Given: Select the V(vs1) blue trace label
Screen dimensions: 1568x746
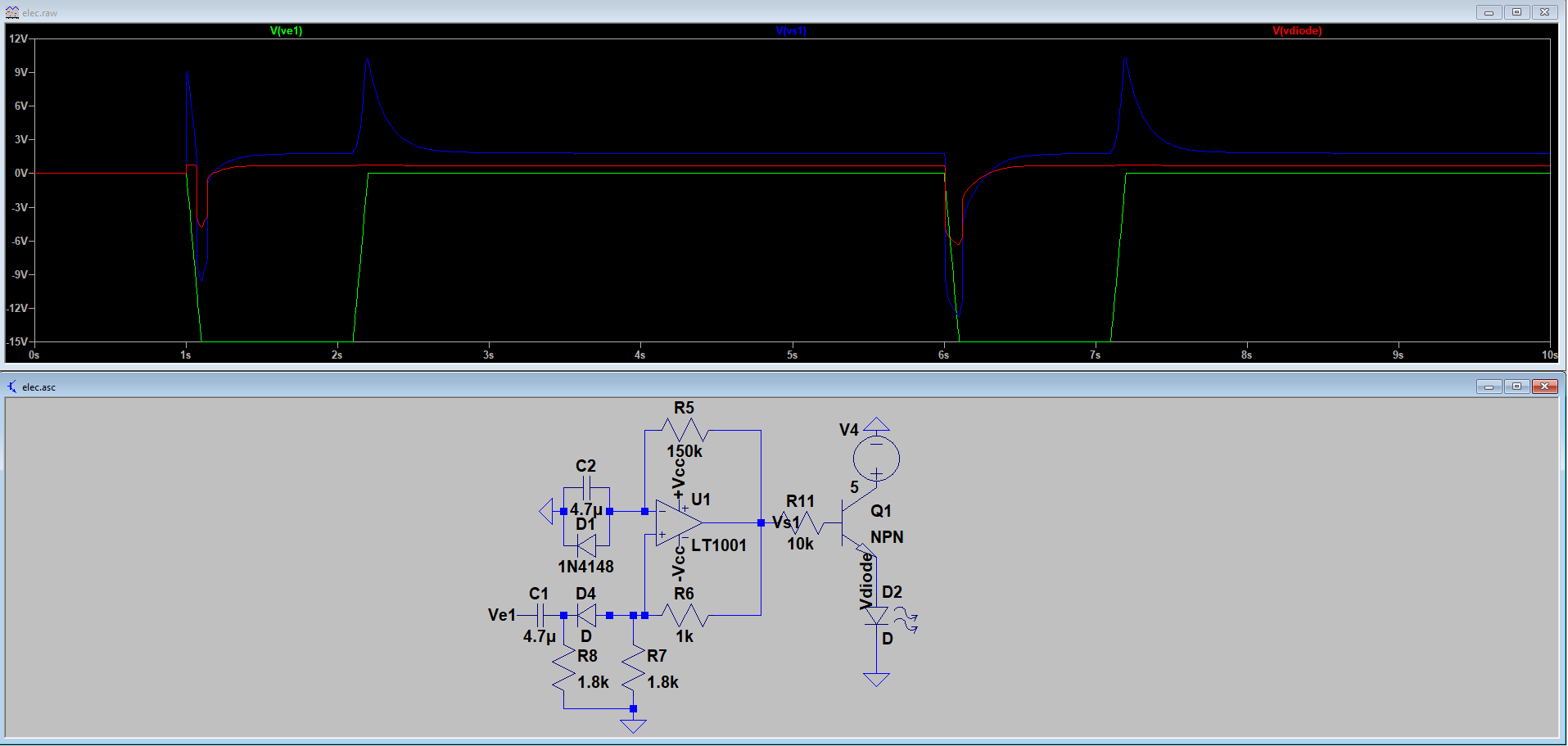Looking at the screenshot, I should (791, 31).
